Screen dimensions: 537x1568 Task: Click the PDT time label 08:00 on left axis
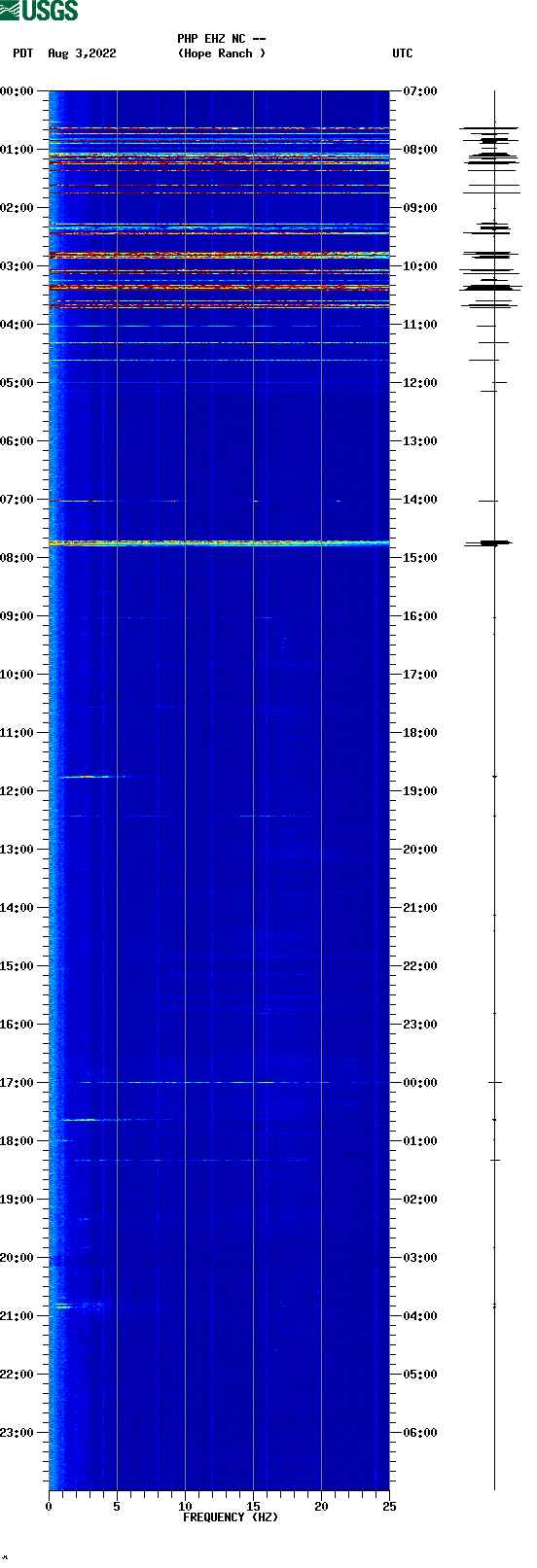click(18, 558)
